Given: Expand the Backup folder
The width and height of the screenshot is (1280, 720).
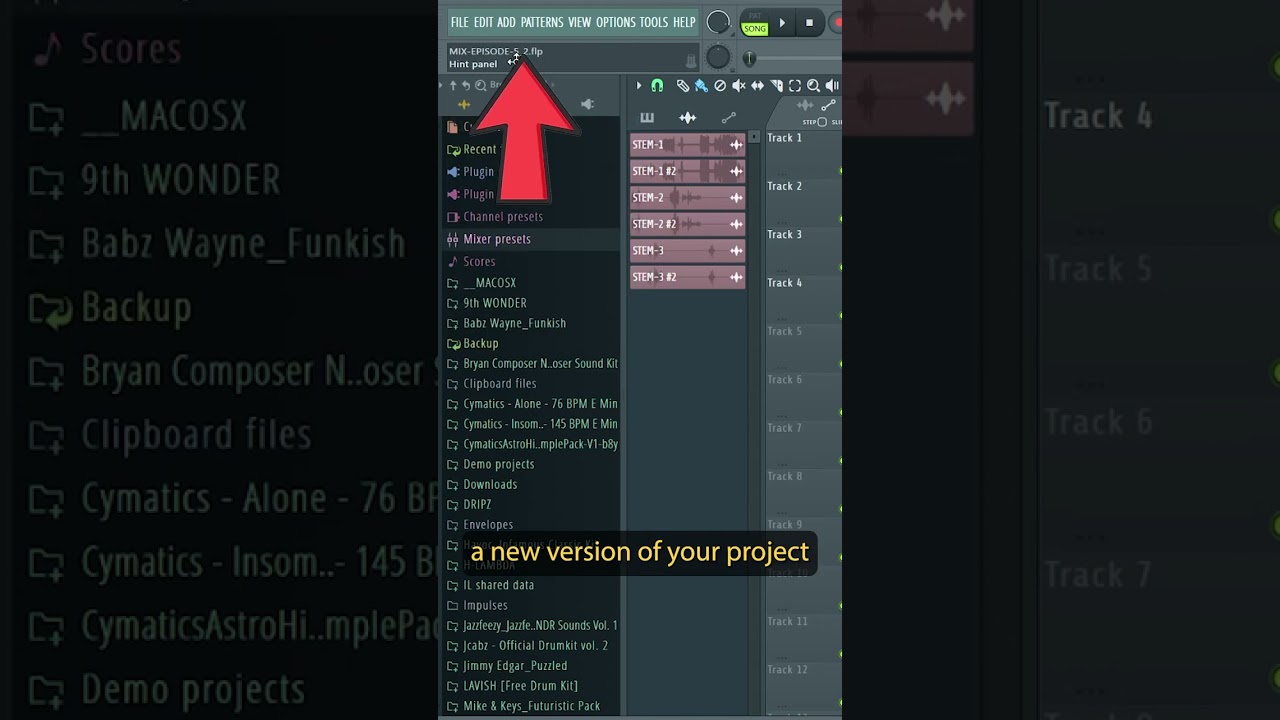Looking at the screenshot, I should click(x=472, y=343).
